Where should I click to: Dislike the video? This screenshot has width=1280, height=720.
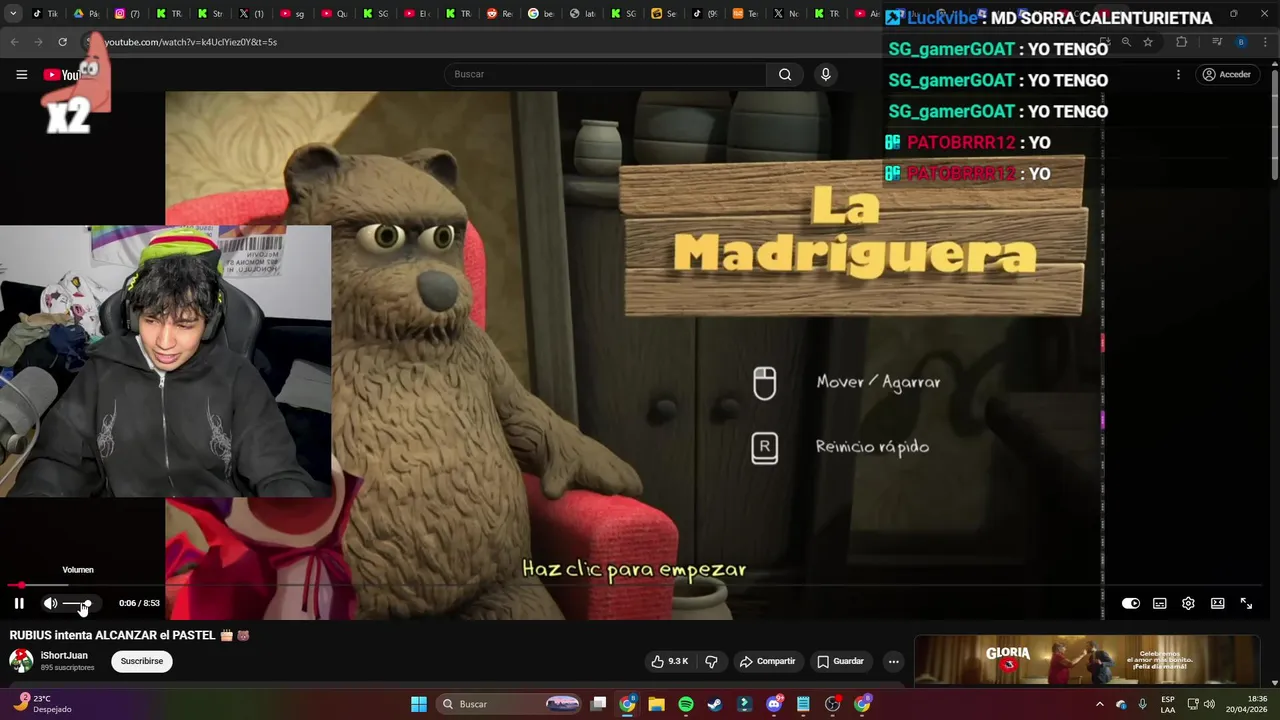click(712, 661)
